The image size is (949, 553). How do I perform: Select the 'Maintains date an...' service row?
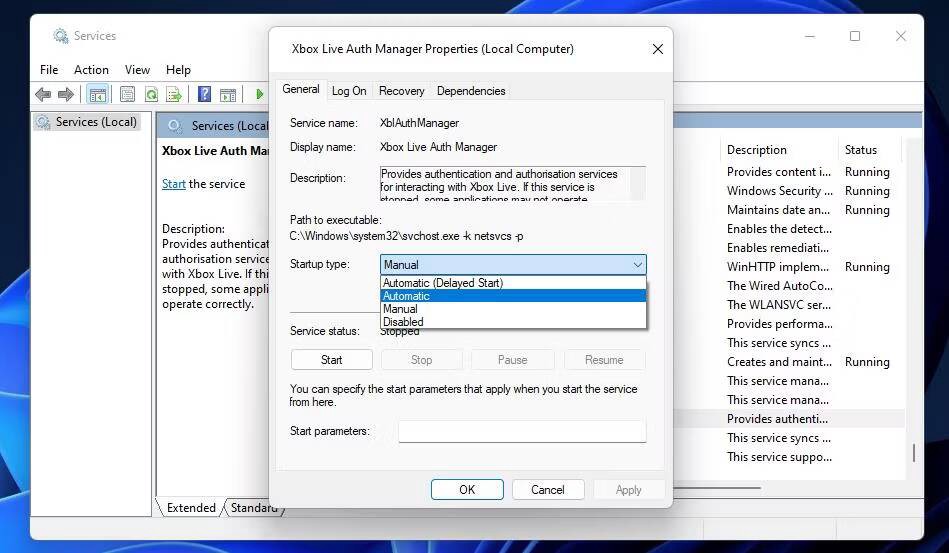(x=778, y=210)
